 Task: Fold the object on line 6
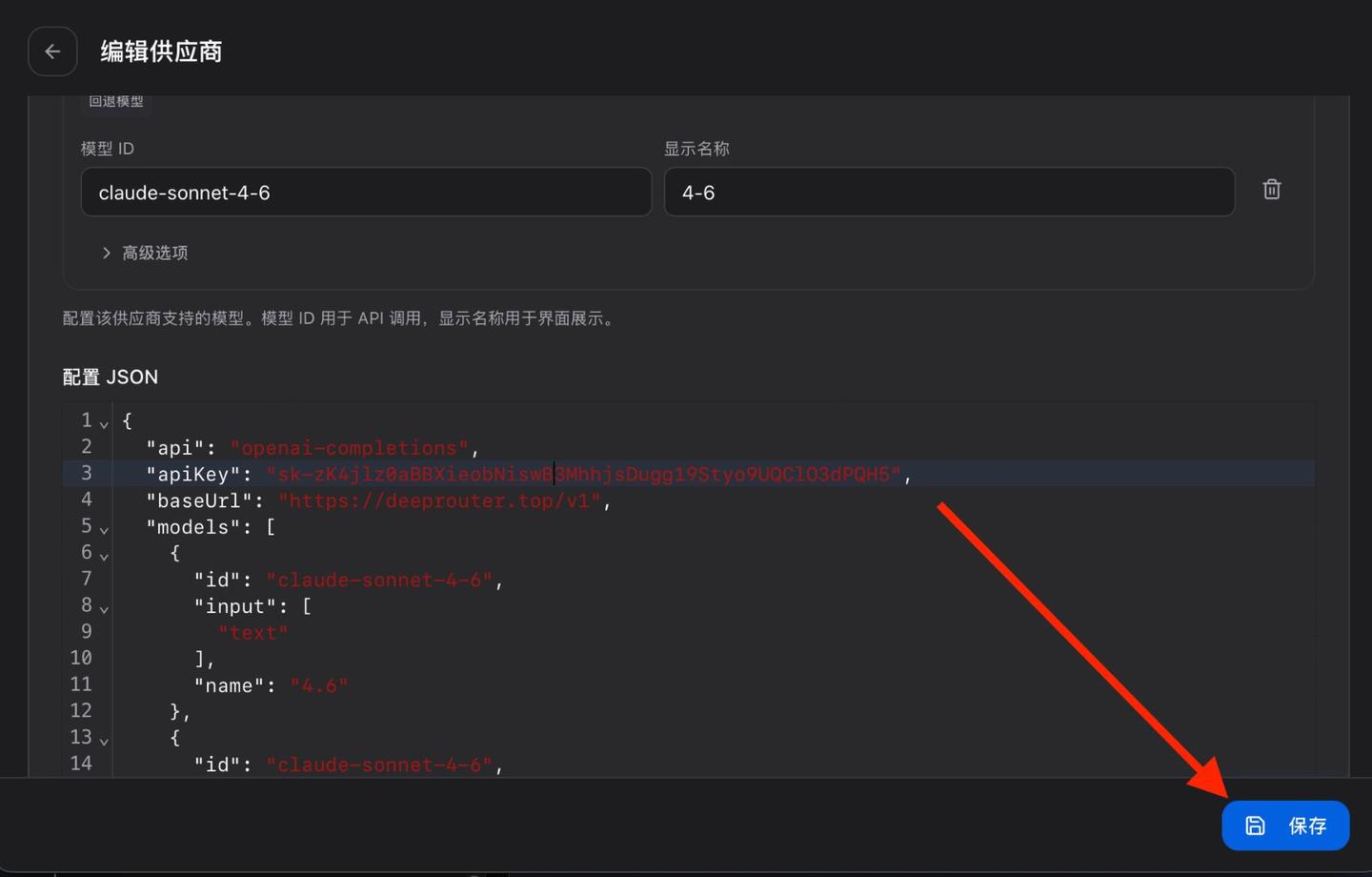pos(104,556)
